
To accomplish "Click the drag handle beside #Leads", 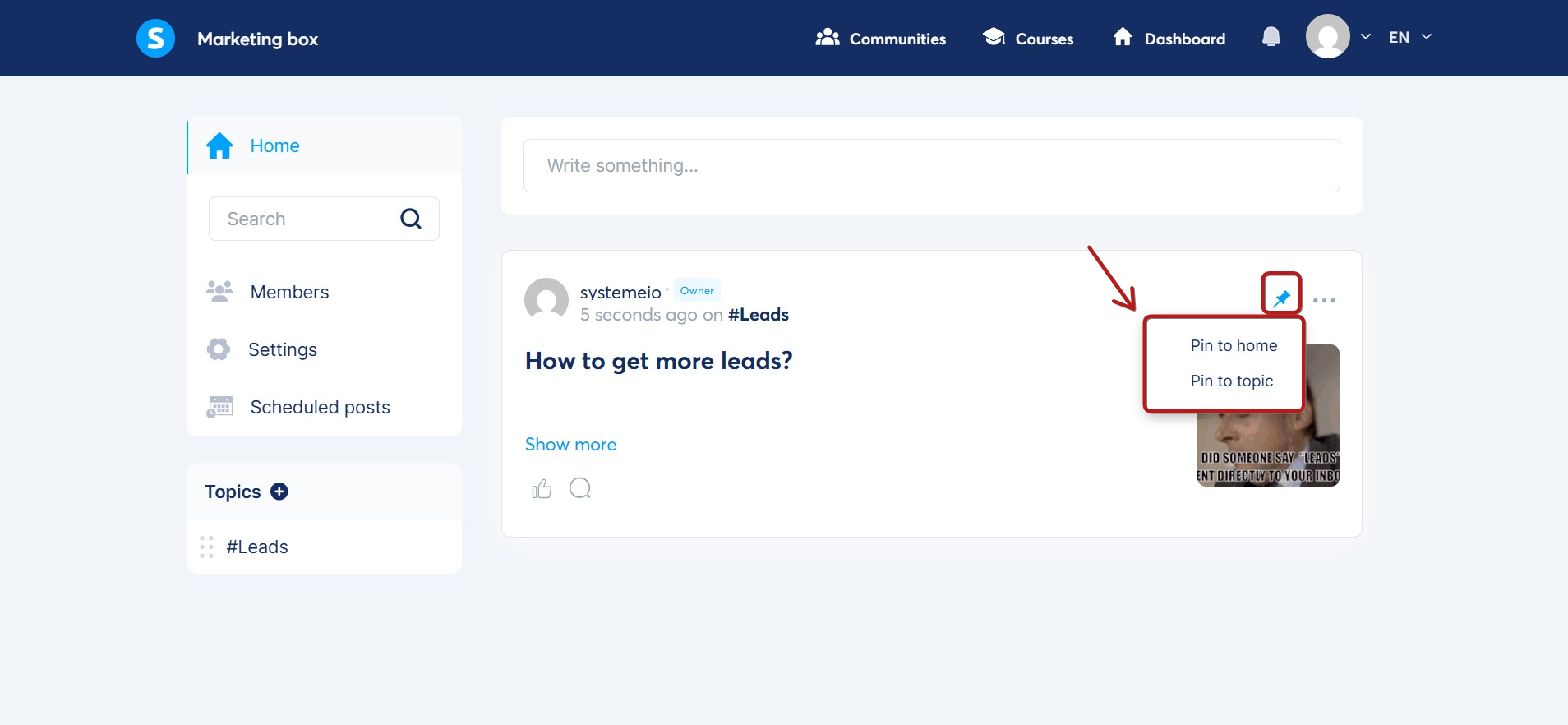I will [x=206, y=547].
